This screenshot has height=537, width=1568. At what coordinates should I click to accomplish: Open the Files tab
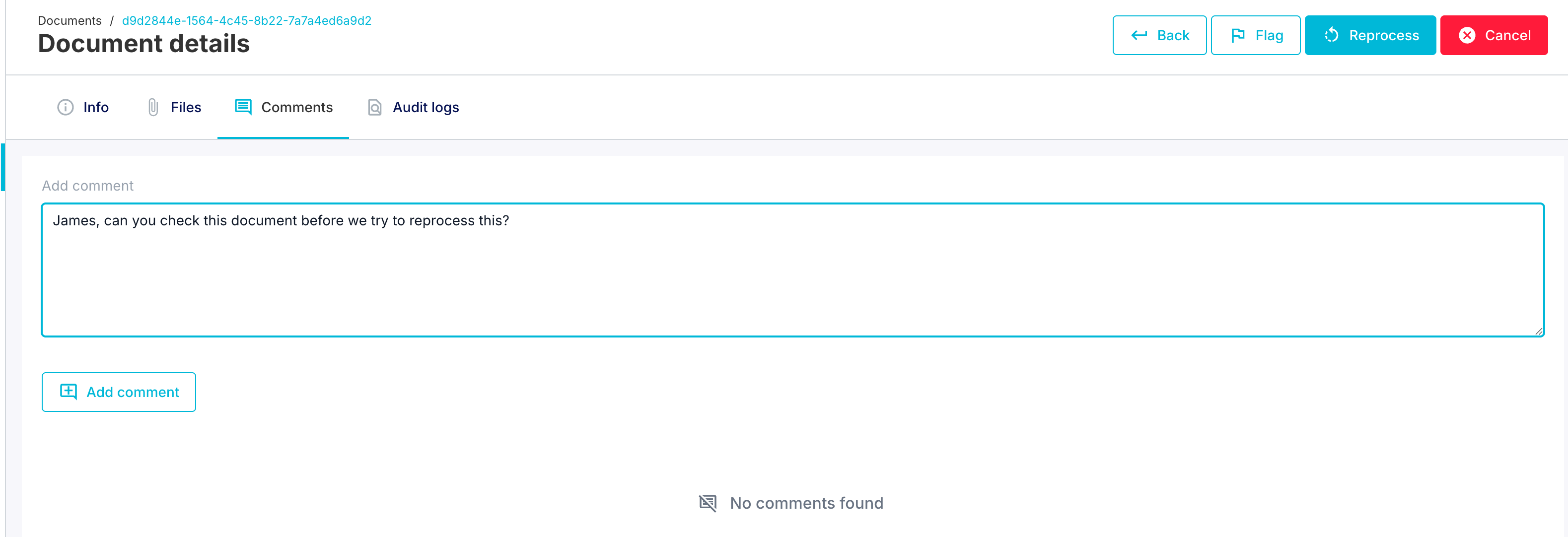point(186,108)
